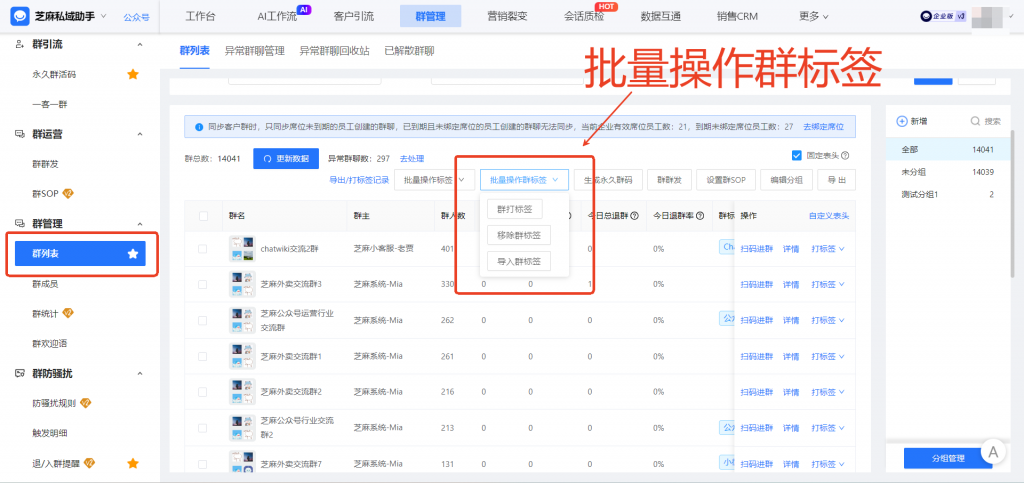Click 扫码进群 for chatwiki交流2群 row
The width and height of the screenshot is (1024, 483).
pos(757,249)
